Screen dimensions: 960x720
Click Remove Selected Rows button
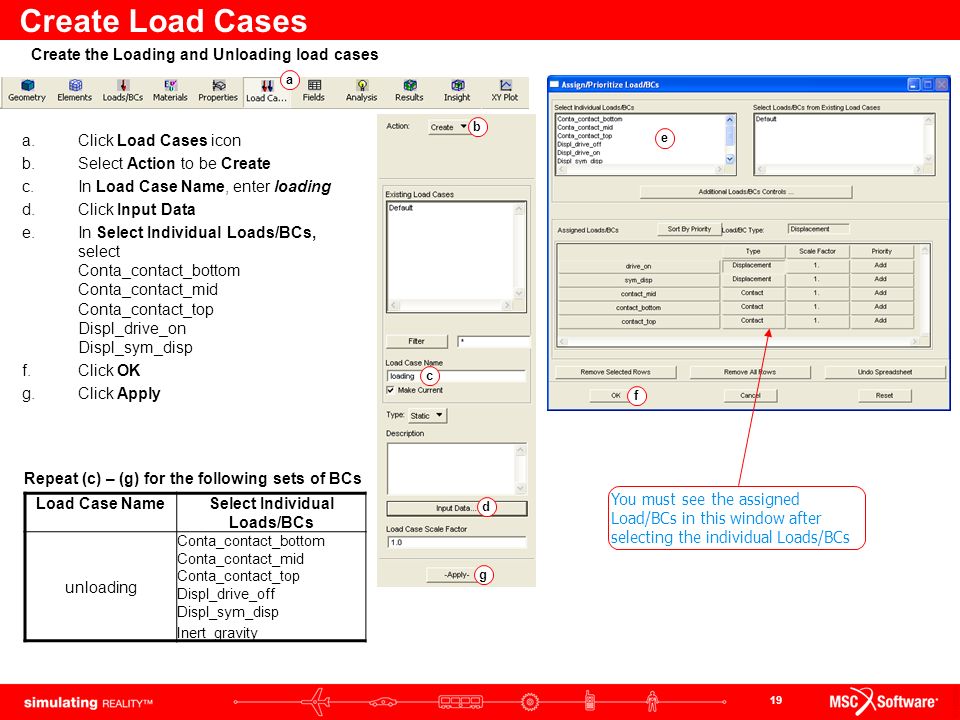pyautogui.click(x=615, y=372)
